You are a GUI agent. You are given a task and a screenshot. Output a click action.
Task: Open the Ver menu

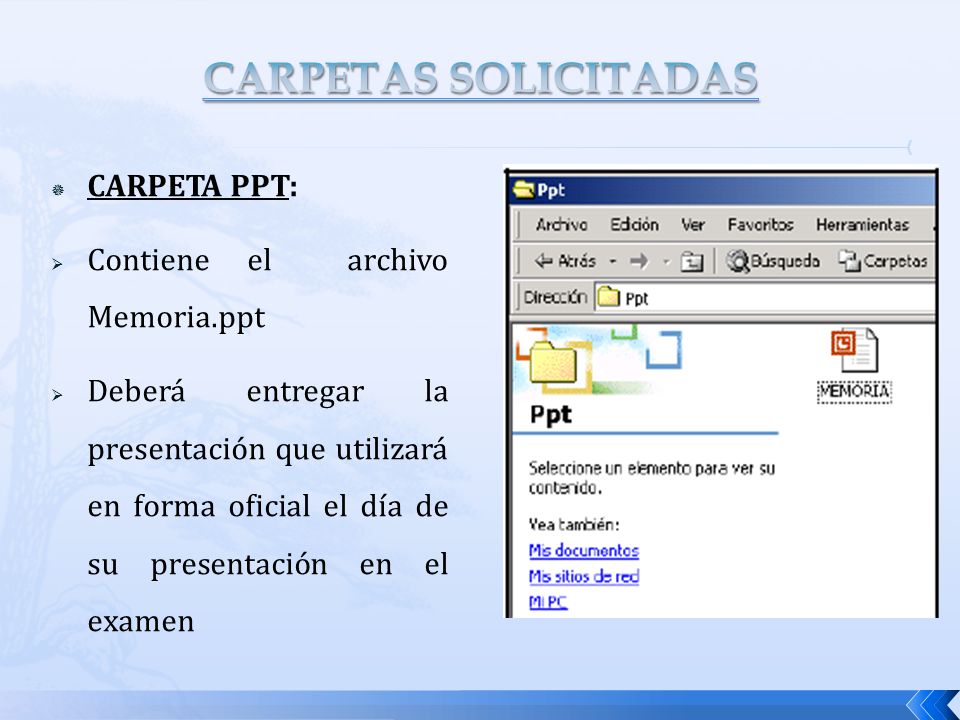(x=693, y=225)
